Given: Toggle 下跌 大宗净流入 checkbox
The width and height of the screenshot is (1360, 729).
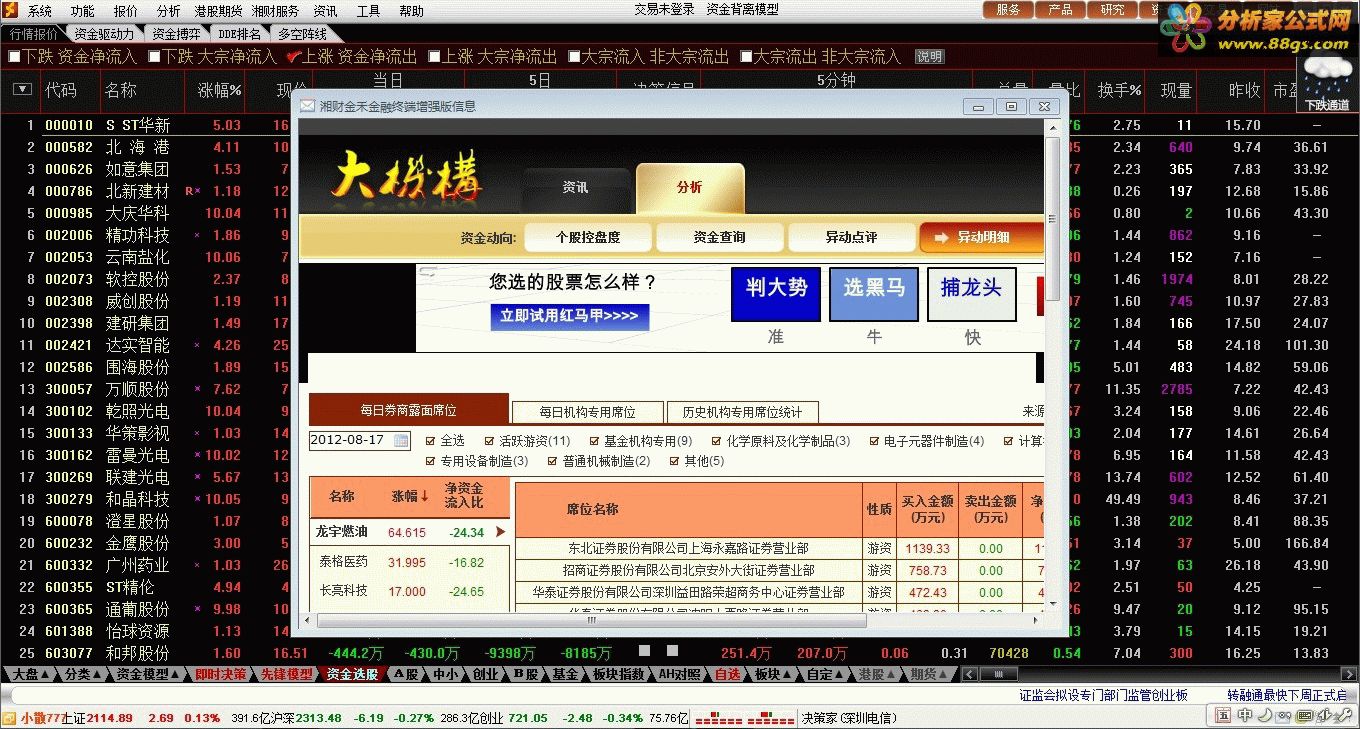Looking at the screenshot, I should (x=154, y=57).
